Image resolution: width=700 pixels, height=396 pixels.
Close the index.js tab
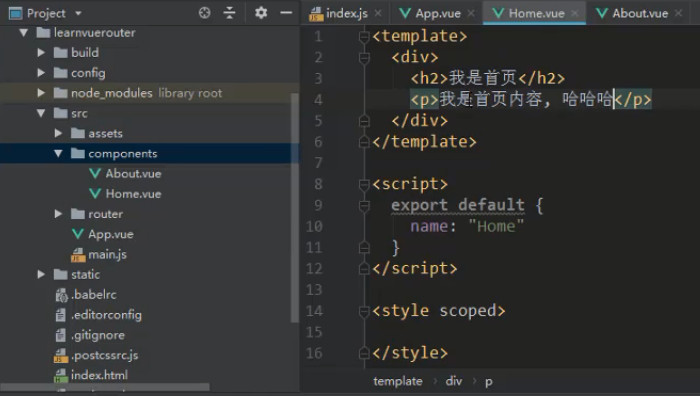378,13
